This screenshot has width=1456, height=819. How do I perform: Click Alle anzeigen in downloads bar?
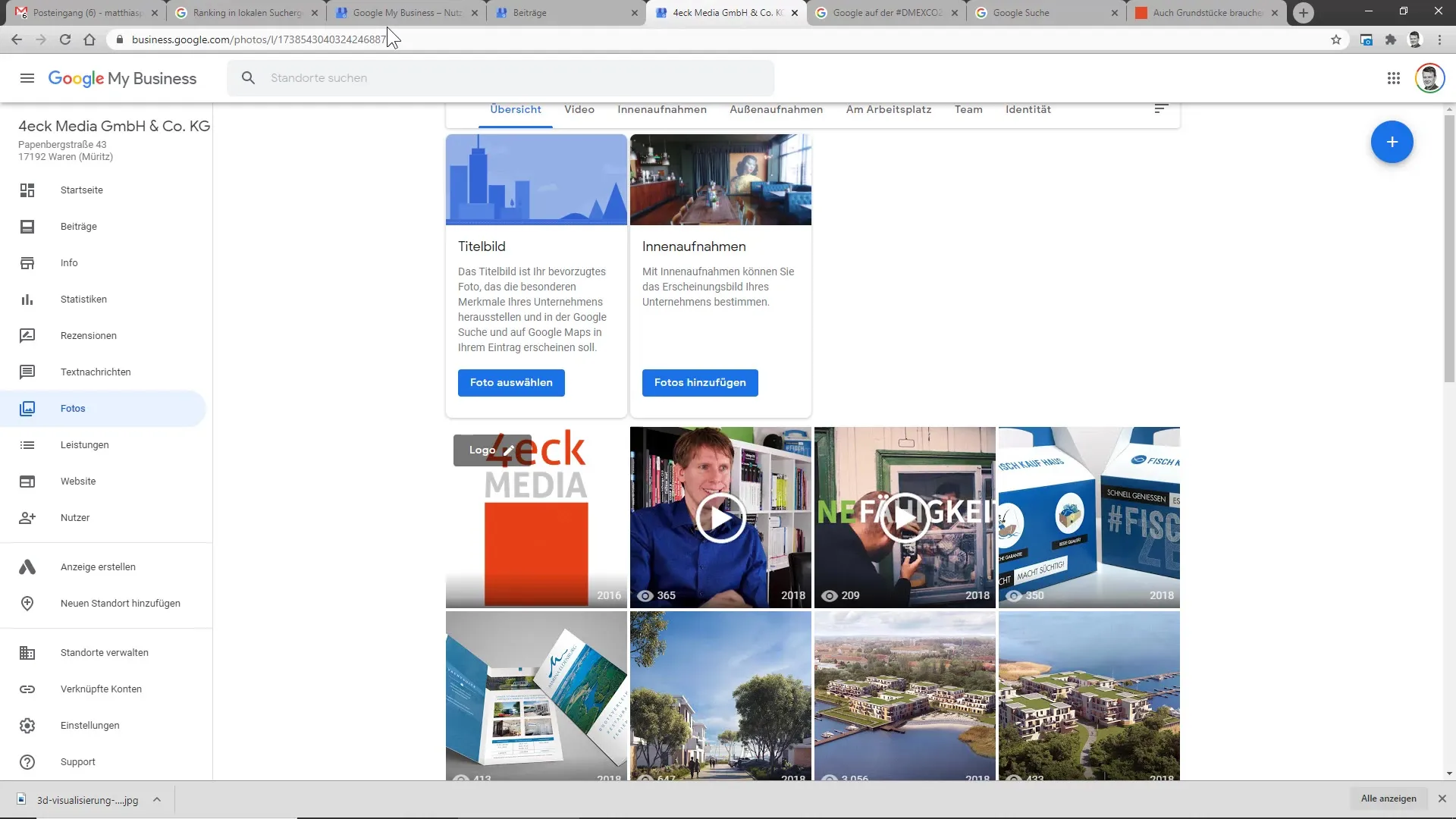(x=1389, y=799)
